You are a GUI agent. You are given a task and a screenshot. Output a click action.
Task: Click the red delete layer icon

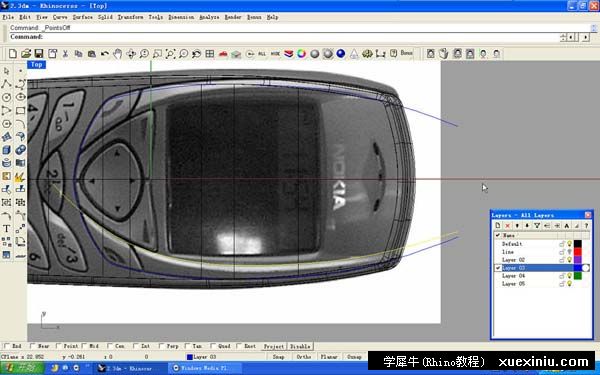tap(507, 226)
